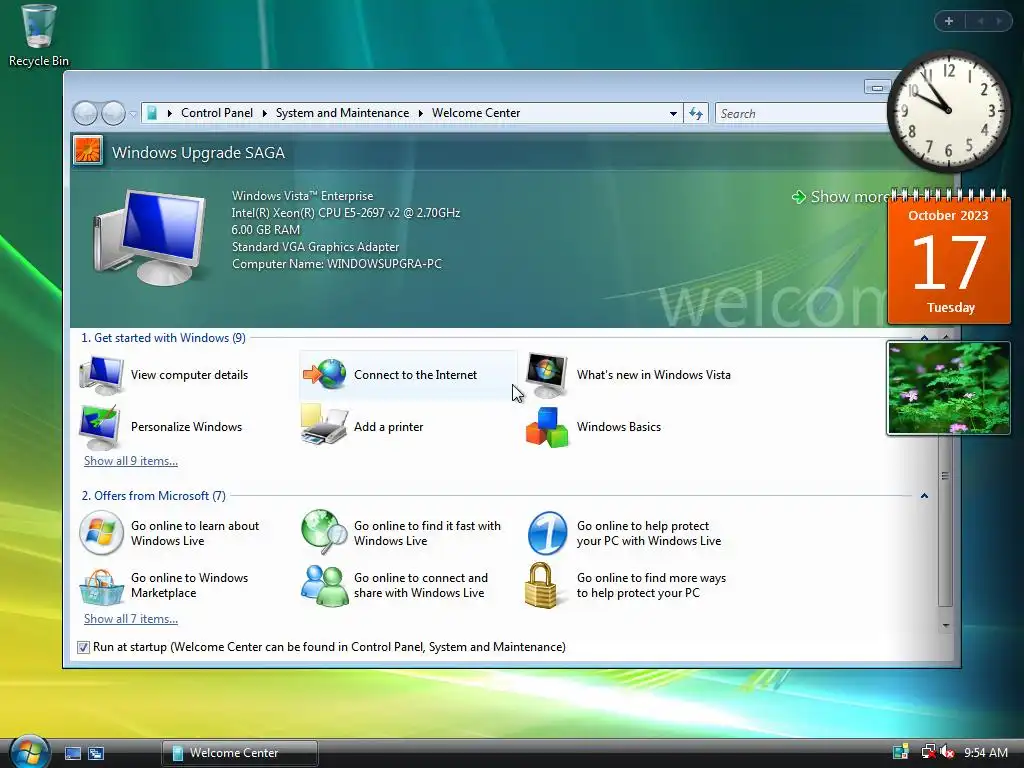The height and width of the screenshot is (768, 1024).
Task: Click the Add a printer icon
Action: point(324,426)
